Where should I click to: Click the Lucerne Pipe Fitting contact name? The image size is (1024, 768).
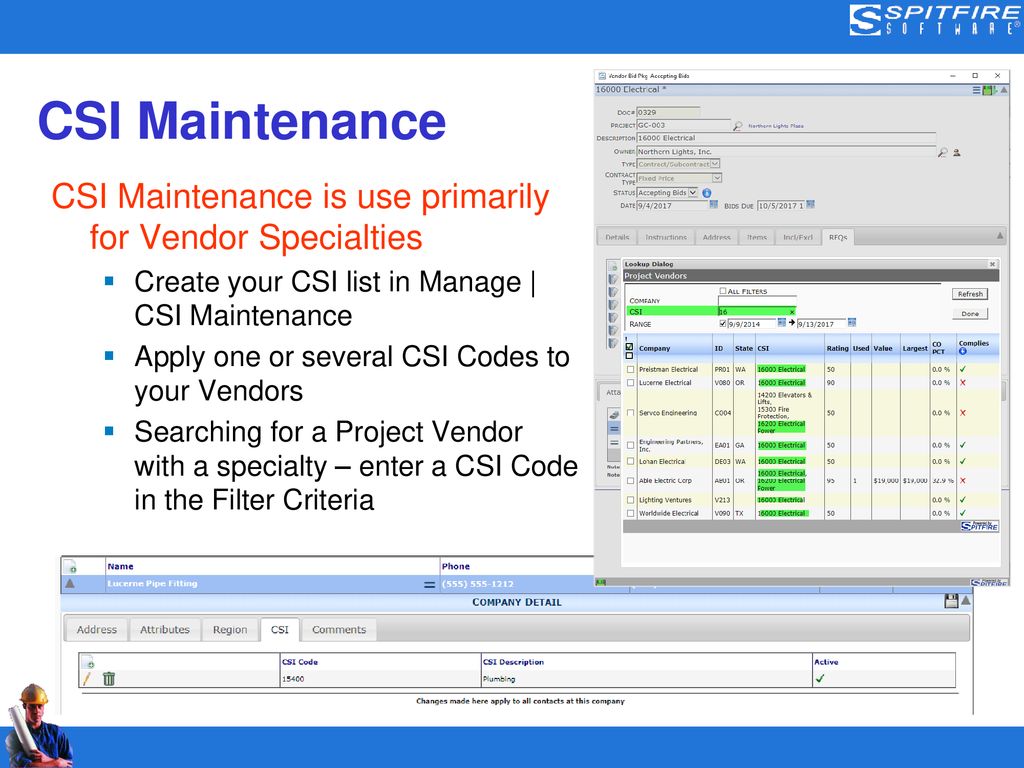[152, 584]
